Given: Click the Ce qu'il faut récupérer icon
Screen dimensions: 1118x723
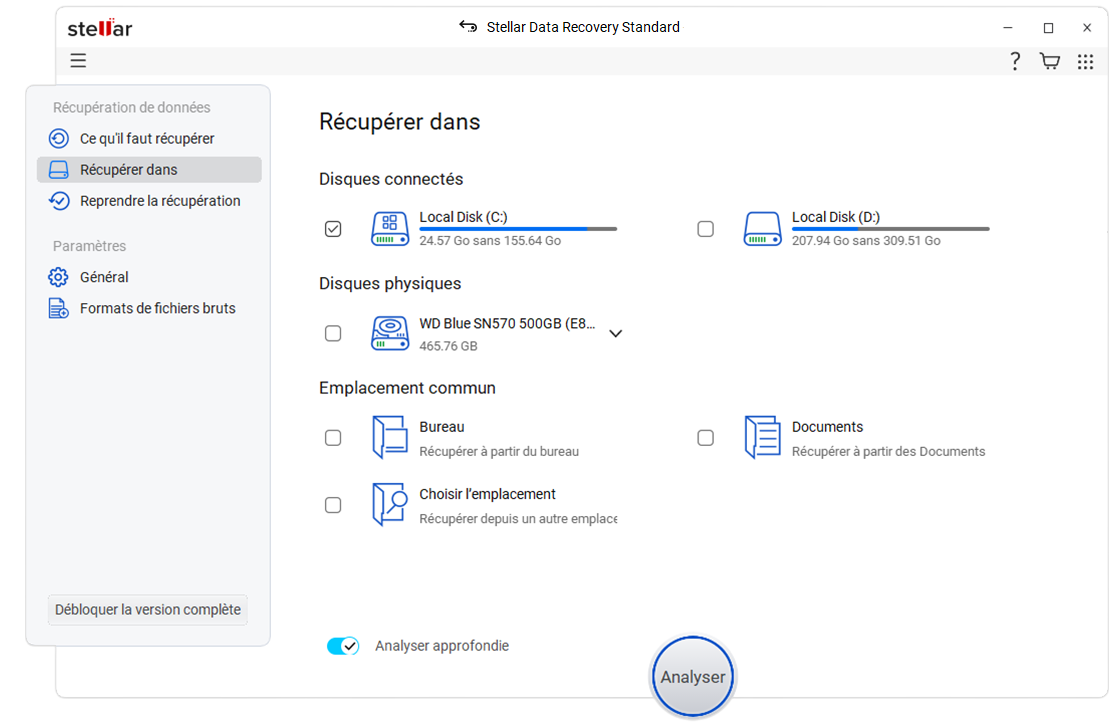Looking at the screenshot, I should click(58, 138).
